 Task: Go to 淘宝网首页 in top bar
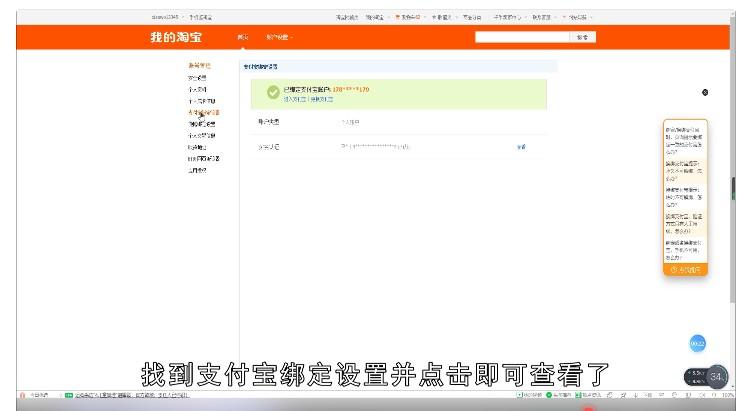(x=347, y=17)
